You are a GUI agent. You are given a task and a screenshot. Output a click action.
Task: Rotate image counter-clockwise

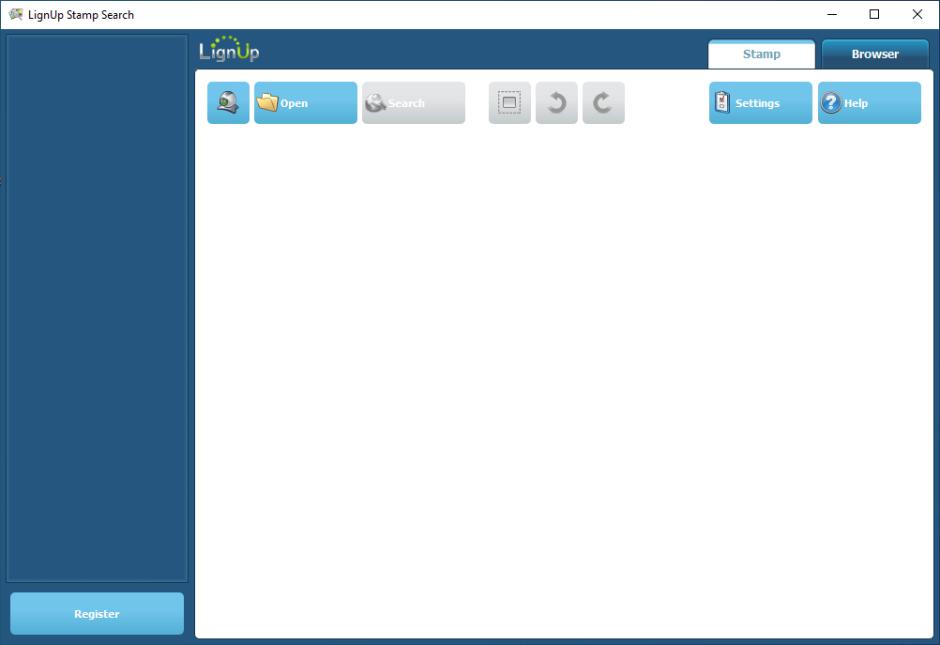pyautogui.click(x=556, y=103)
